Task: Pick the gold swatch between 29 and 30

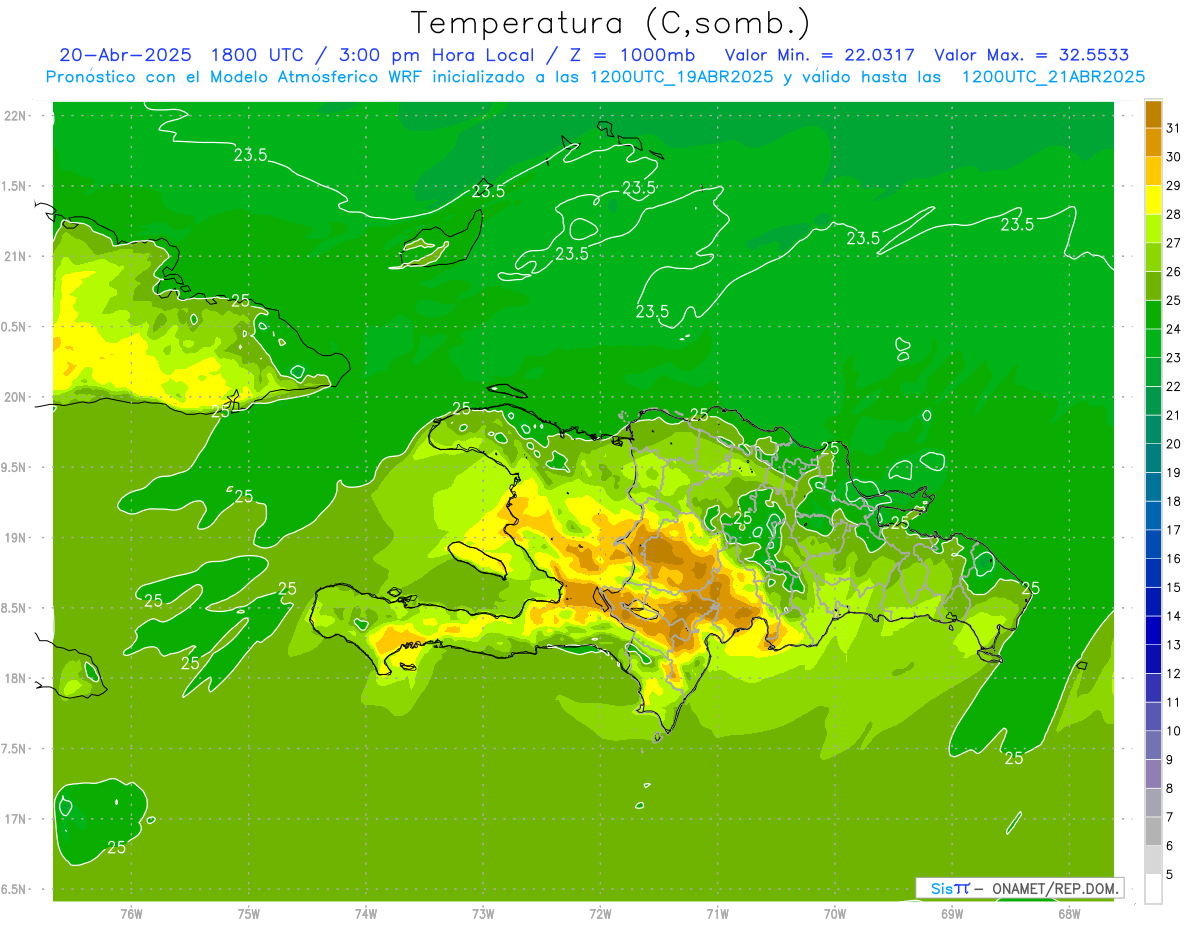Action: [1153, 171]
